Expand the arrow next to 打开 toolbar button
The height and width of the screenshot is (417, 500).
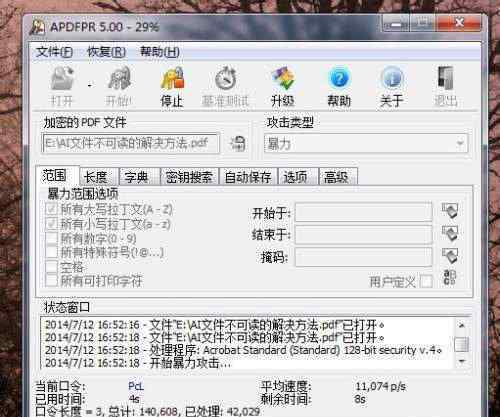[89, 86]
